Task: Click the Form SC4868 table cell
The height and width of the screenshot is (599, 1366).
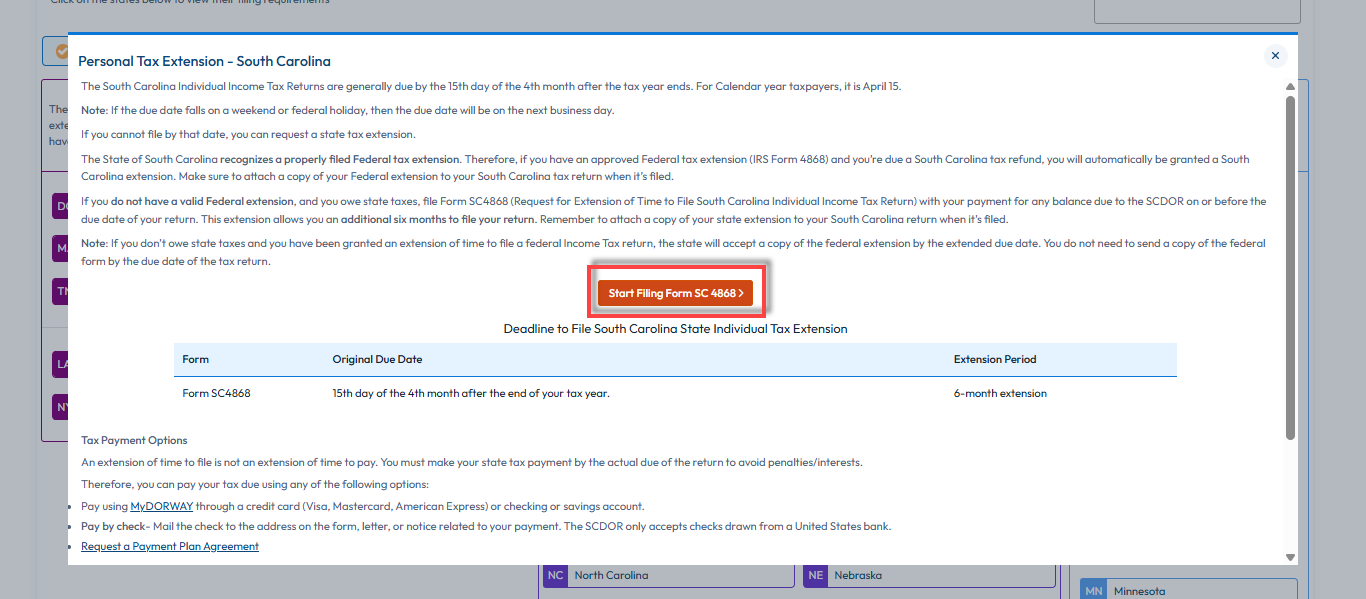Action: (x=216, y=393)
